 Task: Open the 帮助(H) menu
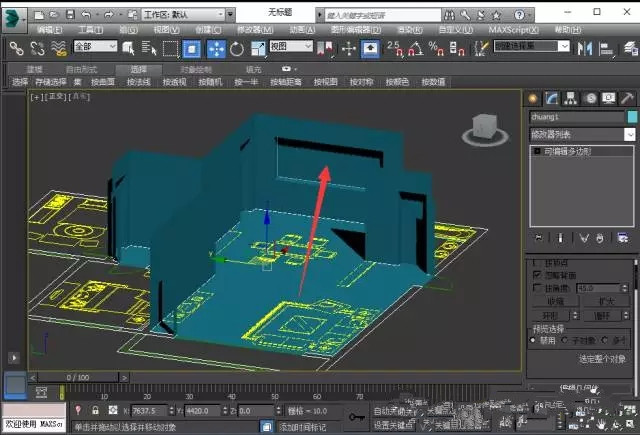pyautogui.click(x=568, y=30)
